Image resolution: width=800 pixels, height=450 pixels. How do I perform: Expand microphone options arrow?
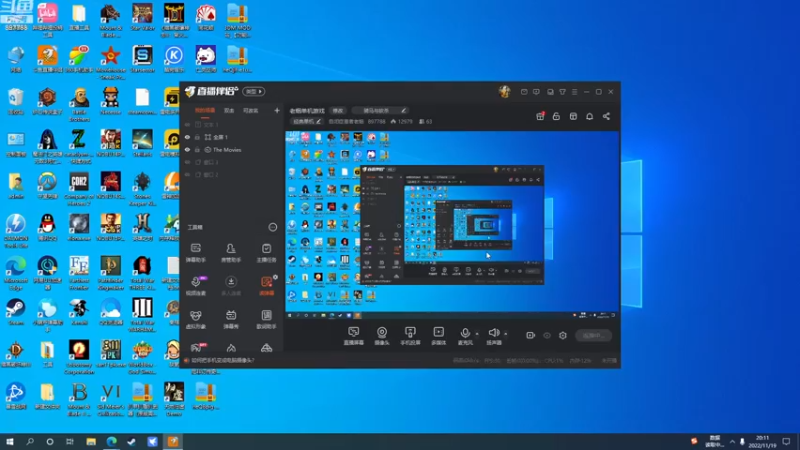[x=477, y=334]
